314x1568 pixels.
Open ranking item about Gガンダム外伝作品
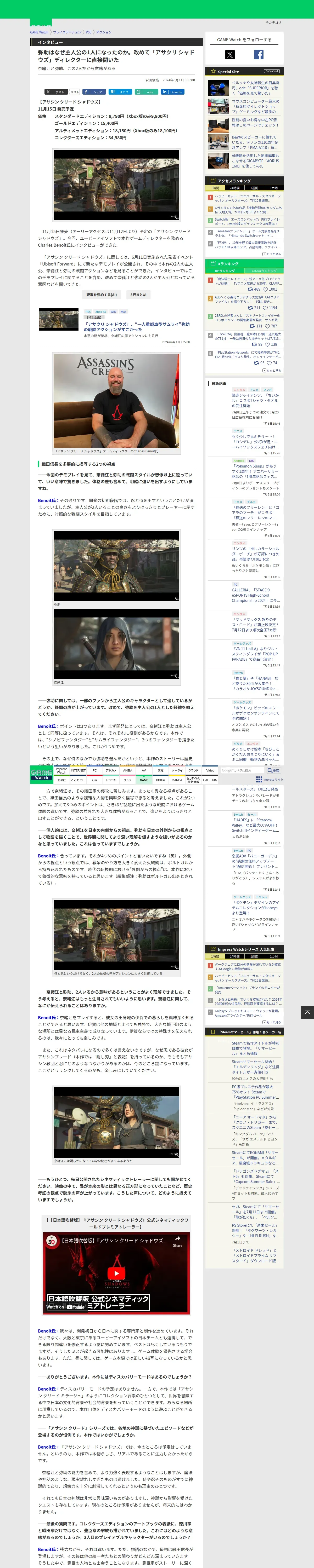click(x=248, y=210)
